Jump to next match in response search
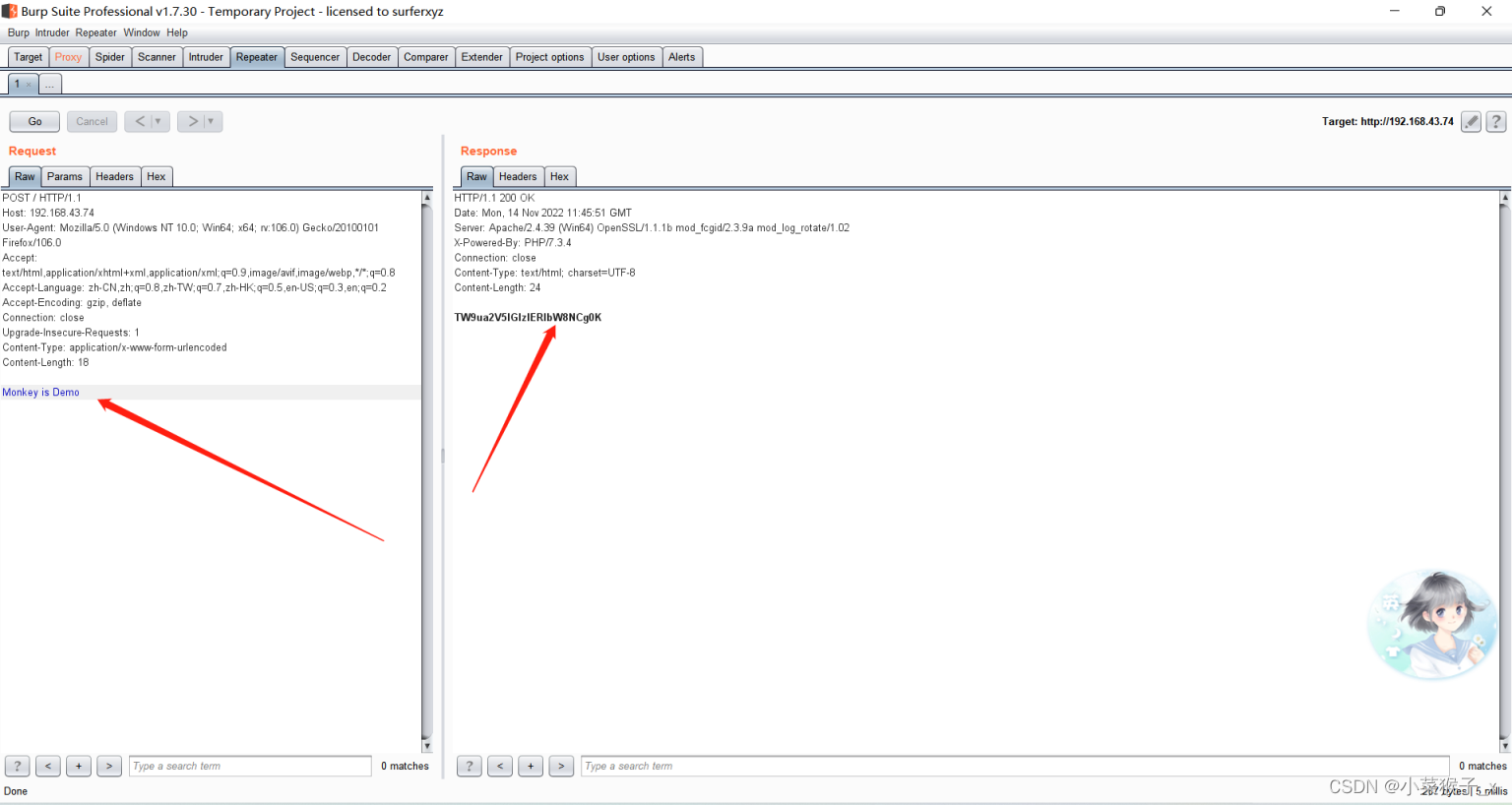Viewport: 1512px width, 805px height. (561, 766)
